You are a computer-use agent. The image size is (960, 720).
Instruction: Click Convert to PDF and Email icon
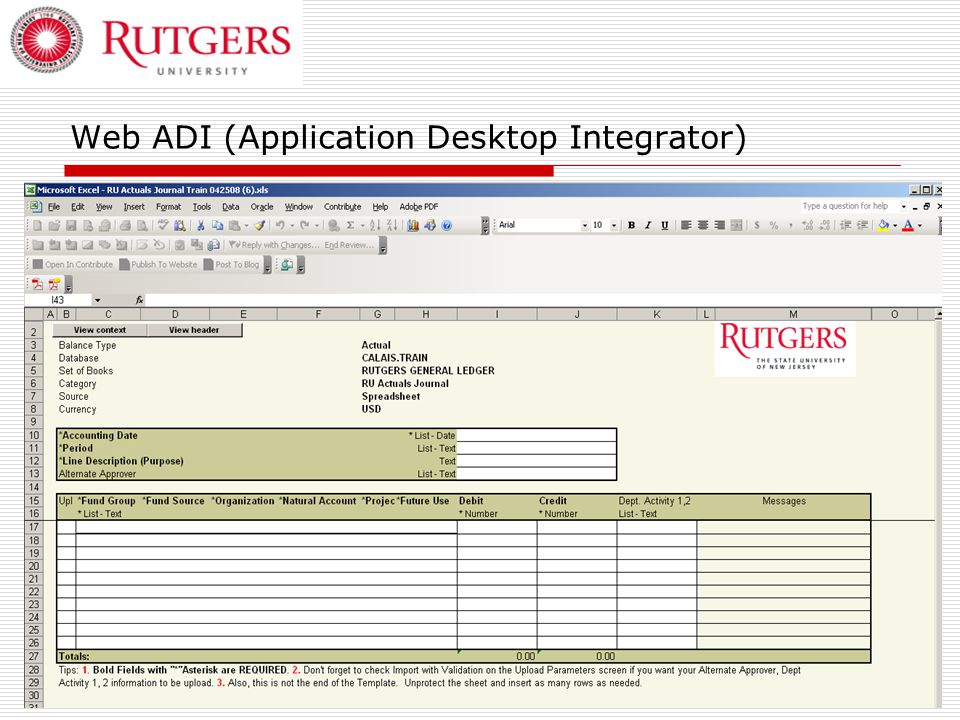54,284
